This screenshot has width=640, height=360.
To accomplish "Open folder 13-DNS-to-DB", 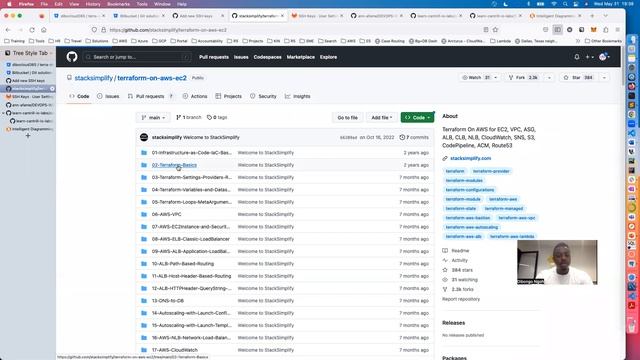I will click(168, 300).
